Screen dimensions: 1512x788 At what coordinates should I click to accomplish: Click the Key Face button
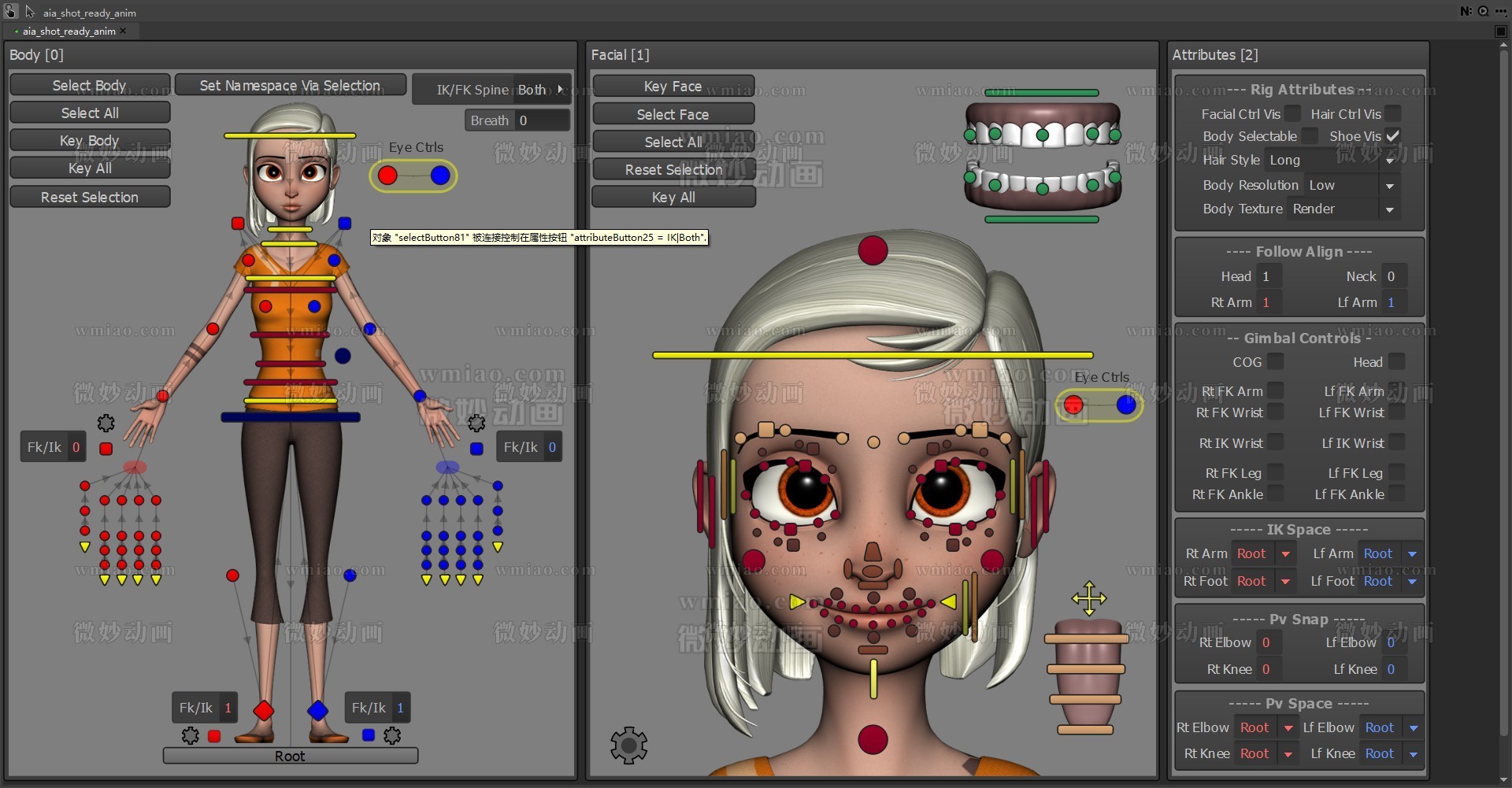pyautogui.click(x=673, y=86)
